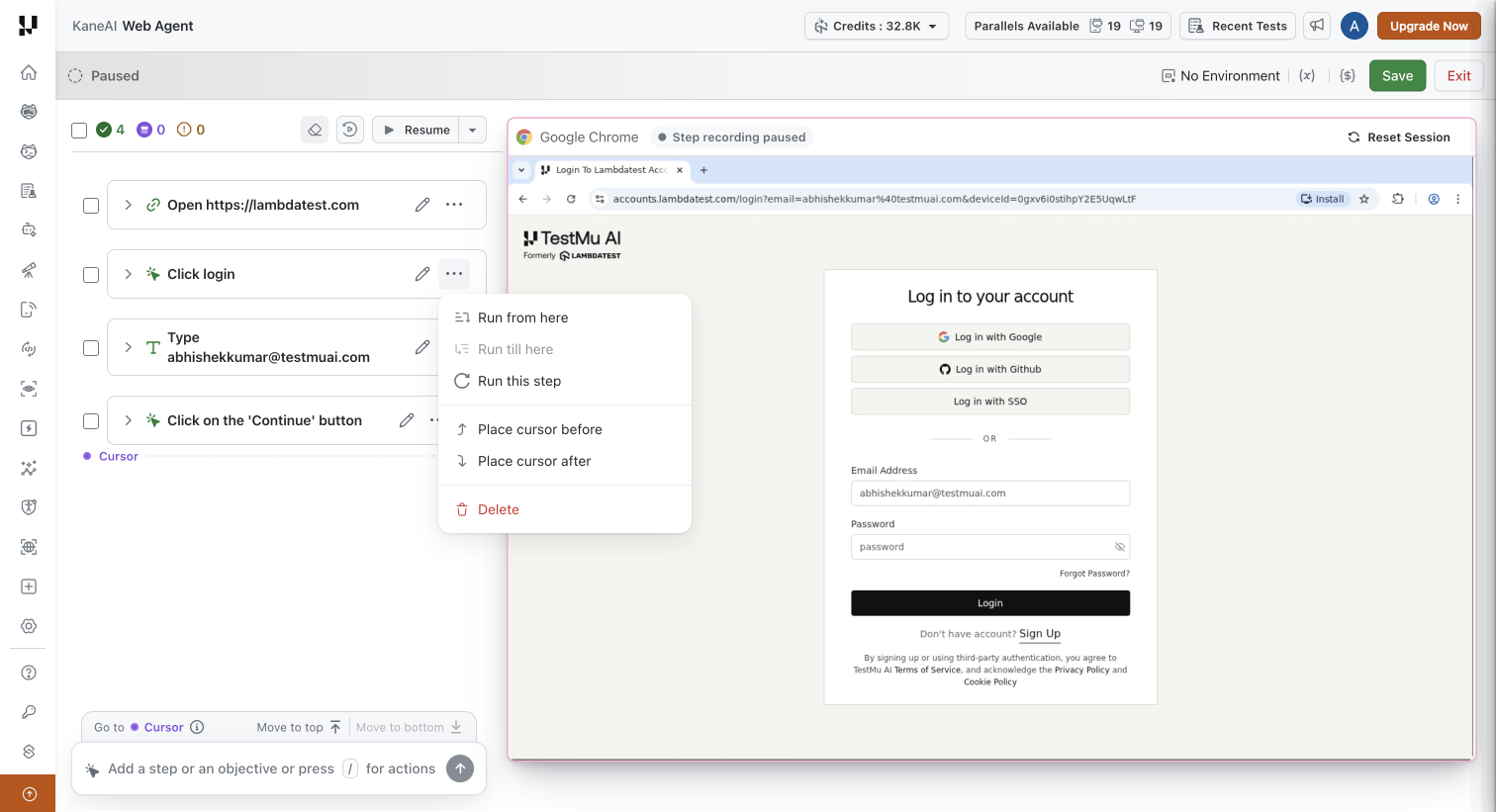Open three-dot menu for 'Open https://lambdatest.com' step
The image size is (1496, 812).
point(454,205)
